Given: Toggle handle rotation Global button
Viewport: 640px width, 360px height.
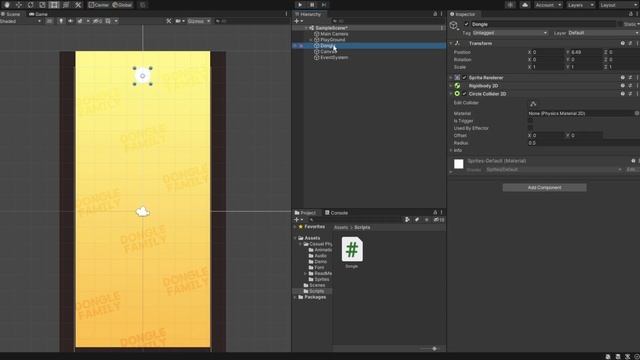Looking at the screenshot, I should coord(122,5).
